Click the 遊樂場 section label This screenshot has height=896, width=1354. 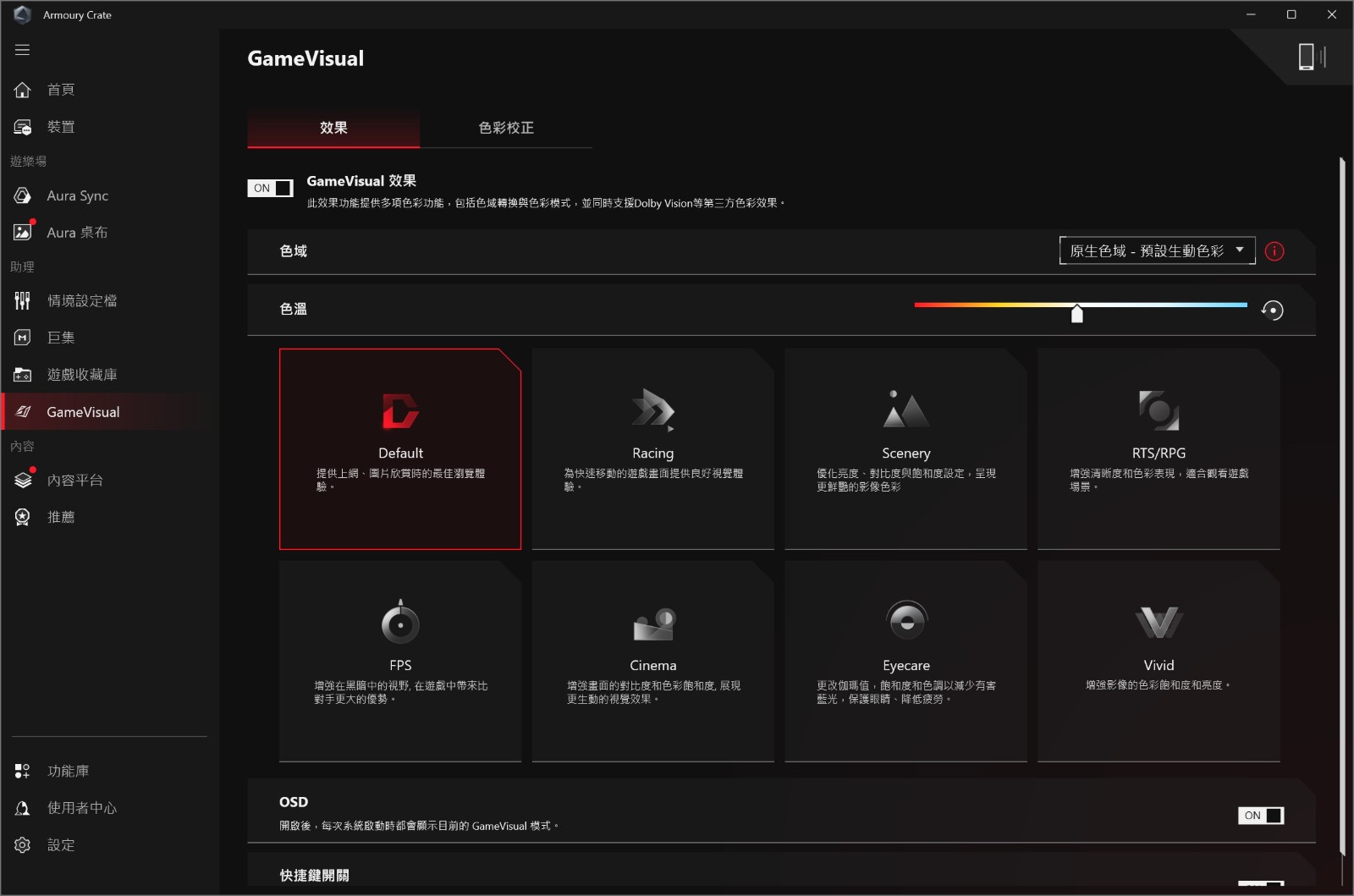(x=28, y=161)
